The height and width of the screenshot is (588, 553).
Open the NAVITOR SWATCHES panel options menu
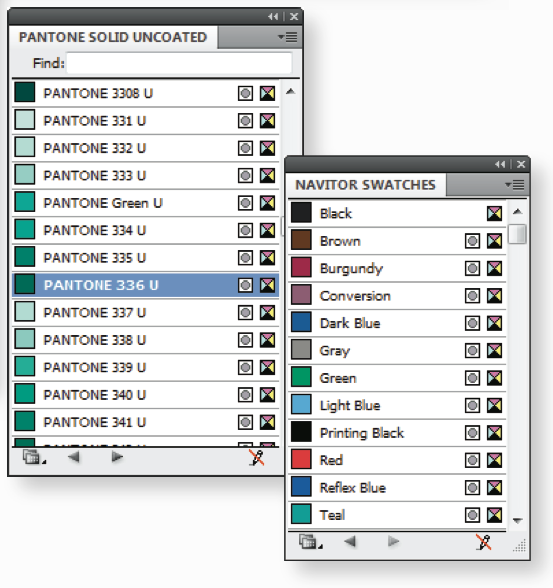[x=515, y=184]
